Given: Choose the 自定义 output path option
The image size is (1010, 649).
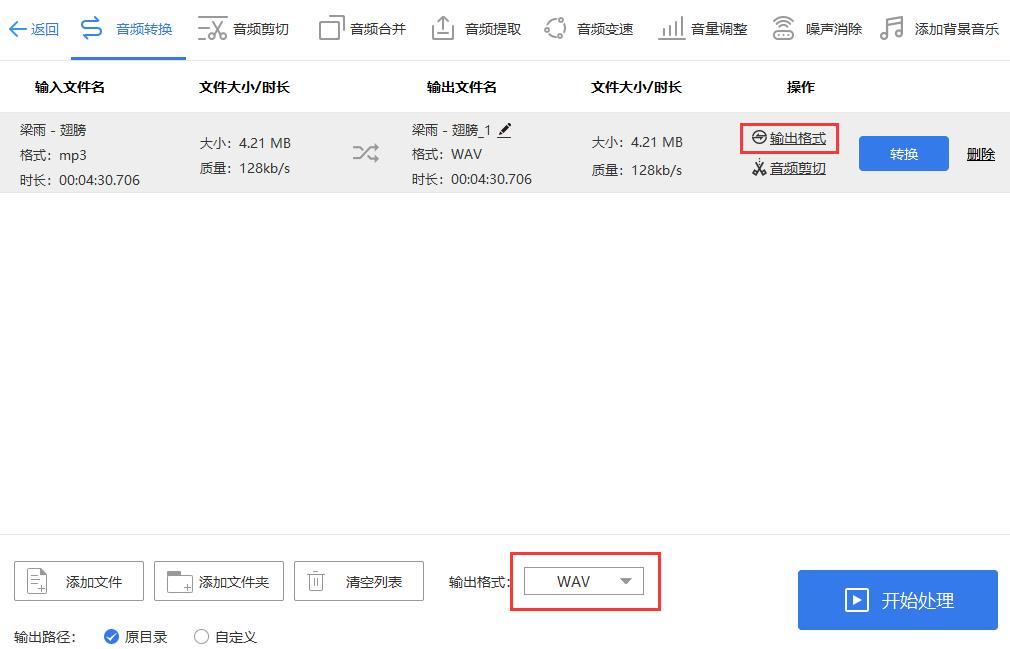Looking at the screenshot, I should 225,636.
